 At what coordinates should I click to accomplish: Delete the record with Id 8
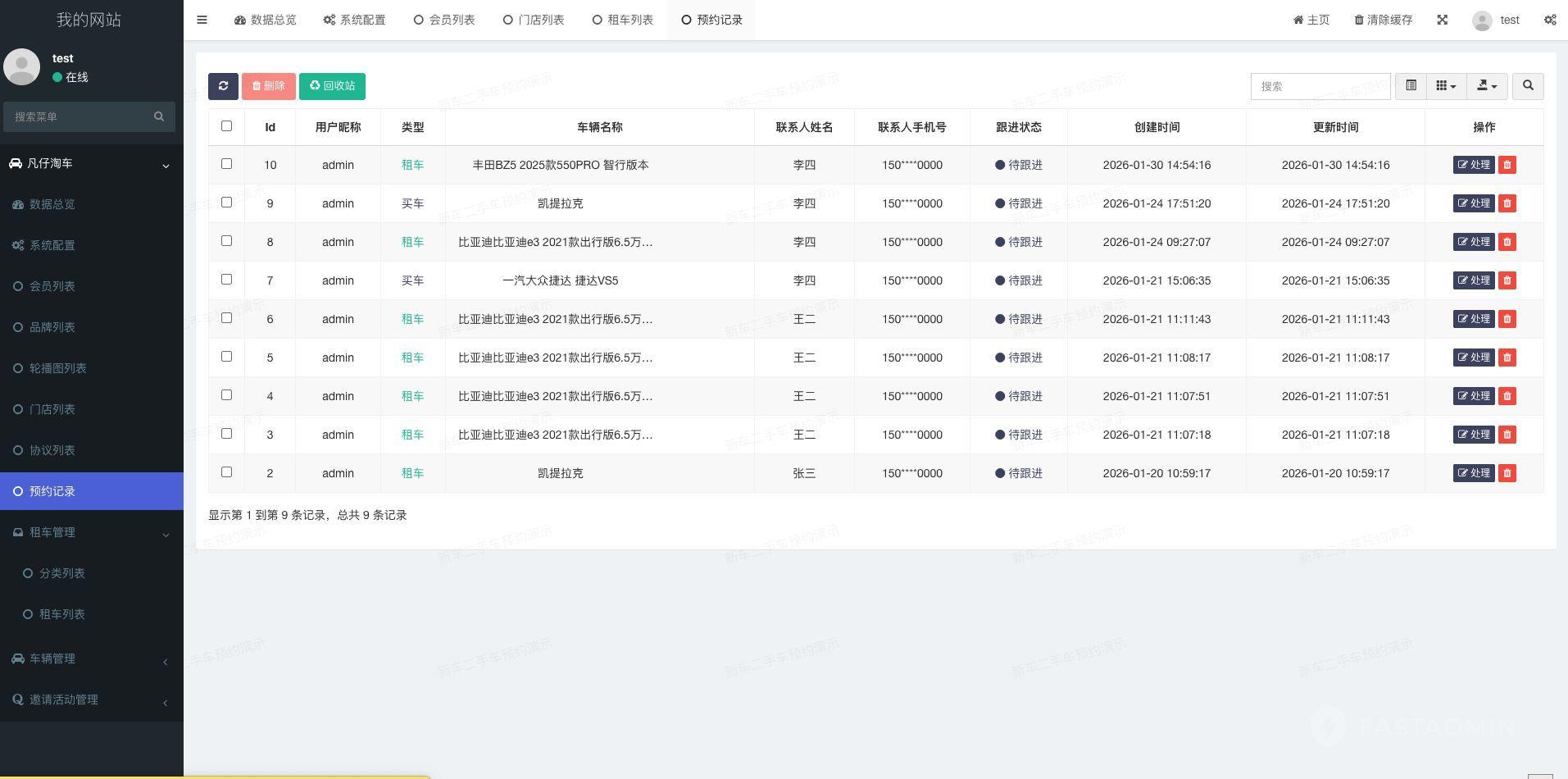click(1507, 242)
